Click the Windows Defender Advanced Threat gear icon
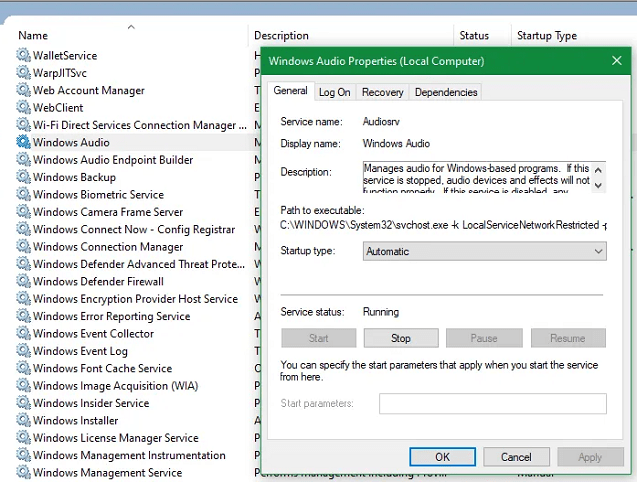 click(x=23, y=264)
